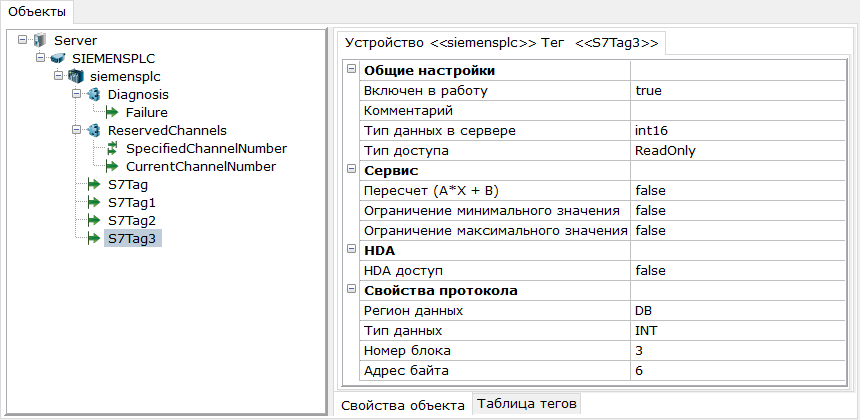Click the green arrow icon beside Failure
The width and height of the screenshot is (860, 420).
tap(112, 112)
